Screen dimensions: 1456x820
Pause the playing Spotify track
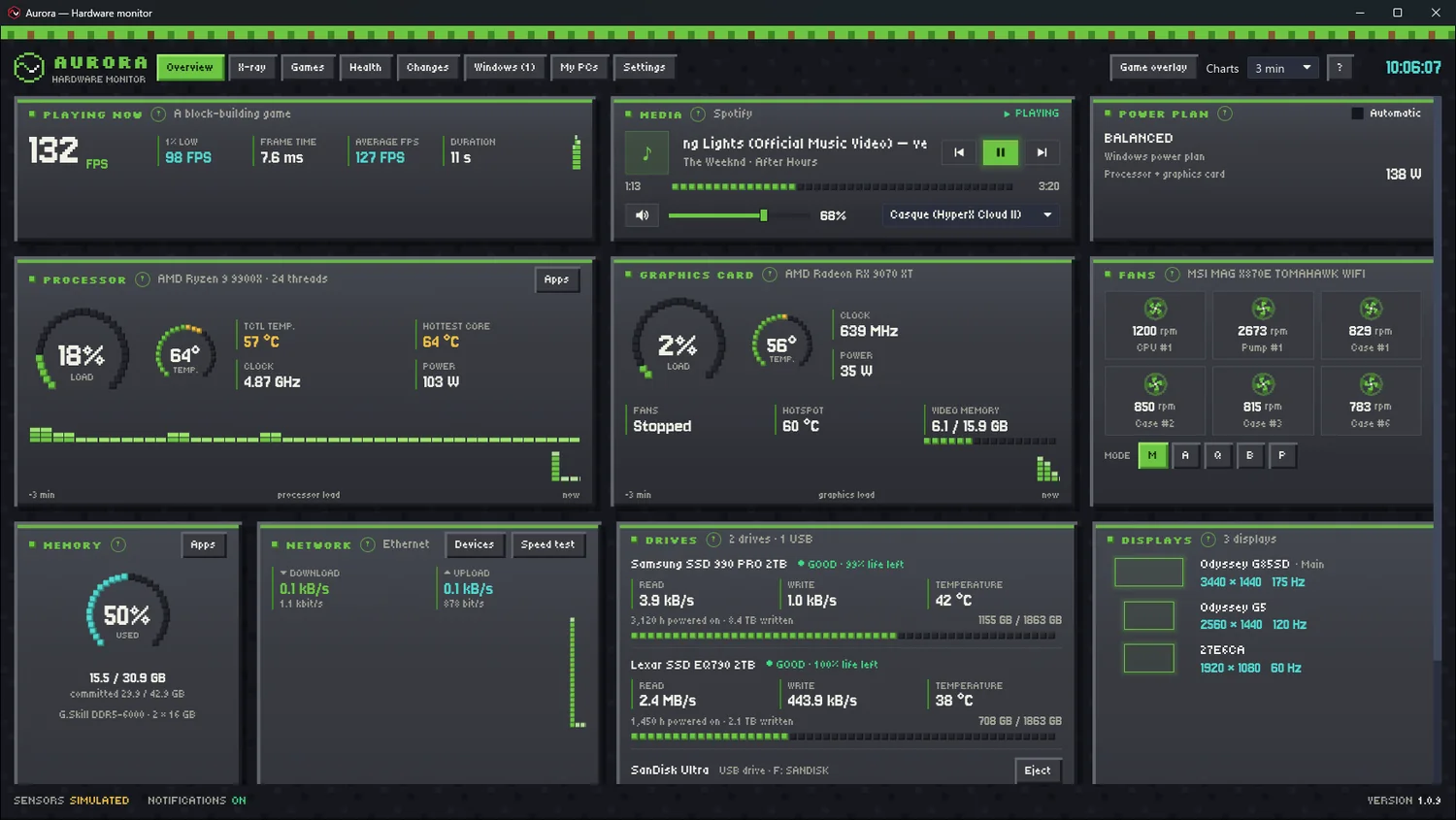click(1000, 152)
